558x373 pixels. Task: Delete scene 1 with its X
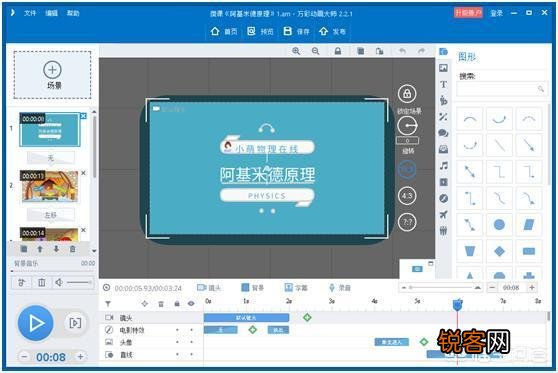pos(83,116)
